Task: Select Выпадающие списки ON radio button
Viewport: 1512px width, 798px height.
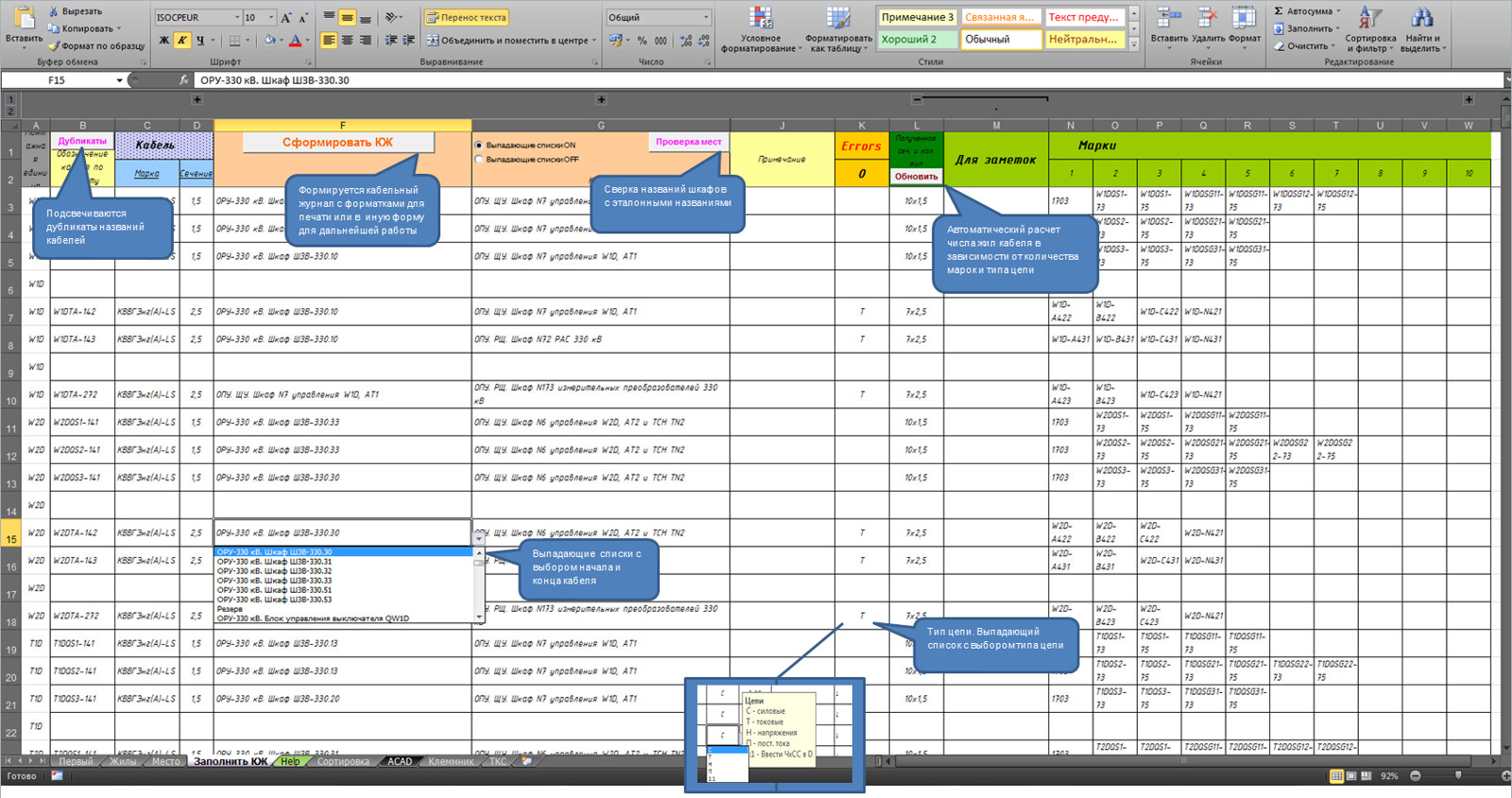Action: [x=479, y=146]
